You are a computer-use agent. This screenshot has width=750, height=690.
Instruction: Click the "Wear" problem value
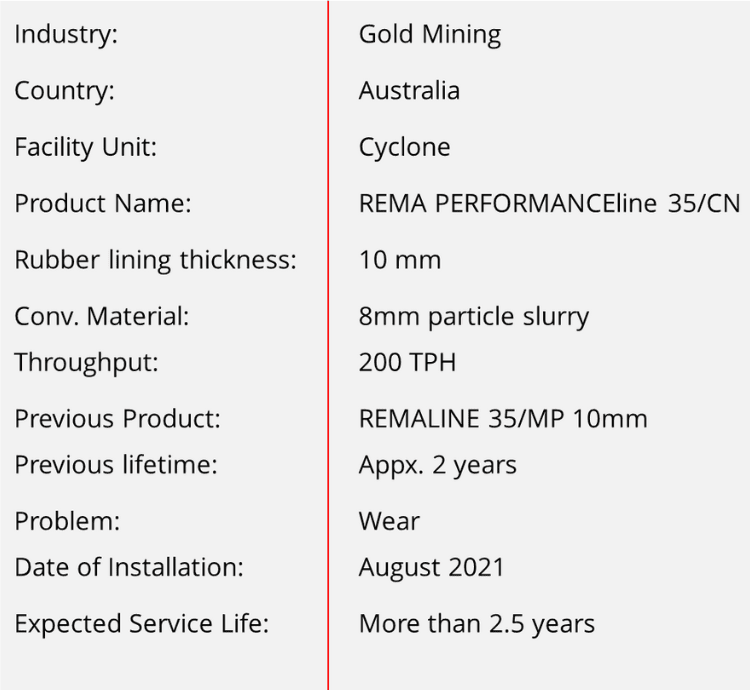[389, 521]
